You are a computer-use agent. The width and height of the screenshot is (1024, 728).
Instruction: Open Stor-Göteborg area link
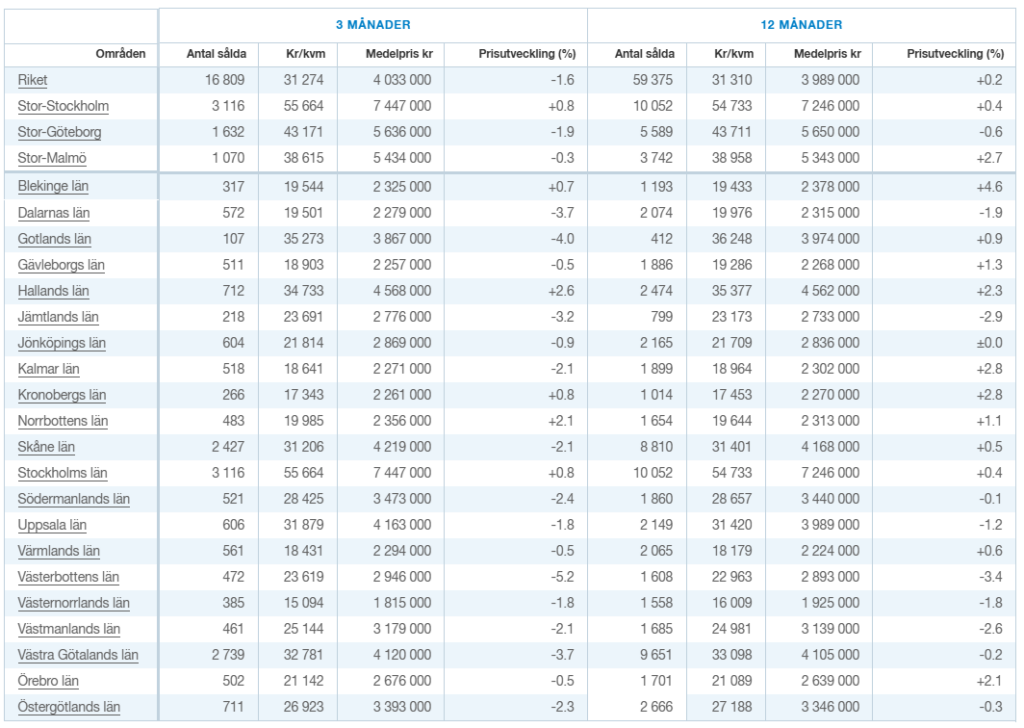point(59,132)
